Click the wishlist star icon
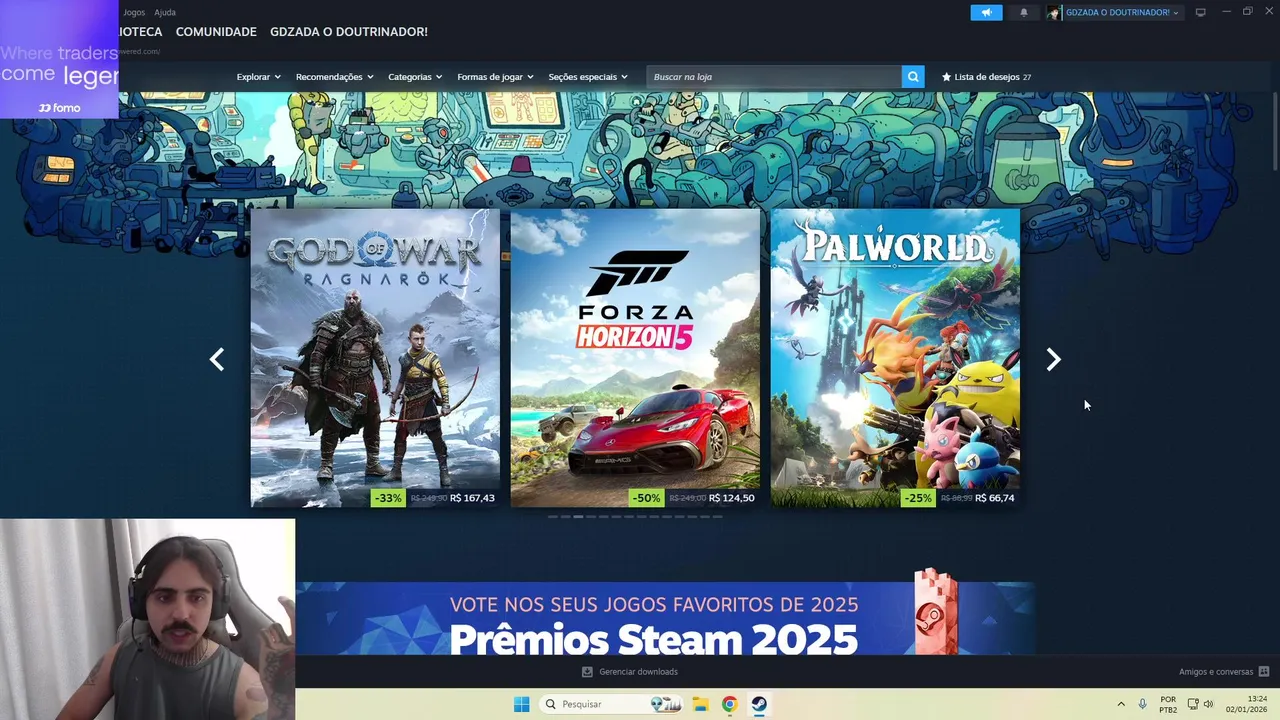1280x720 pixels. [x=946, y=77]
